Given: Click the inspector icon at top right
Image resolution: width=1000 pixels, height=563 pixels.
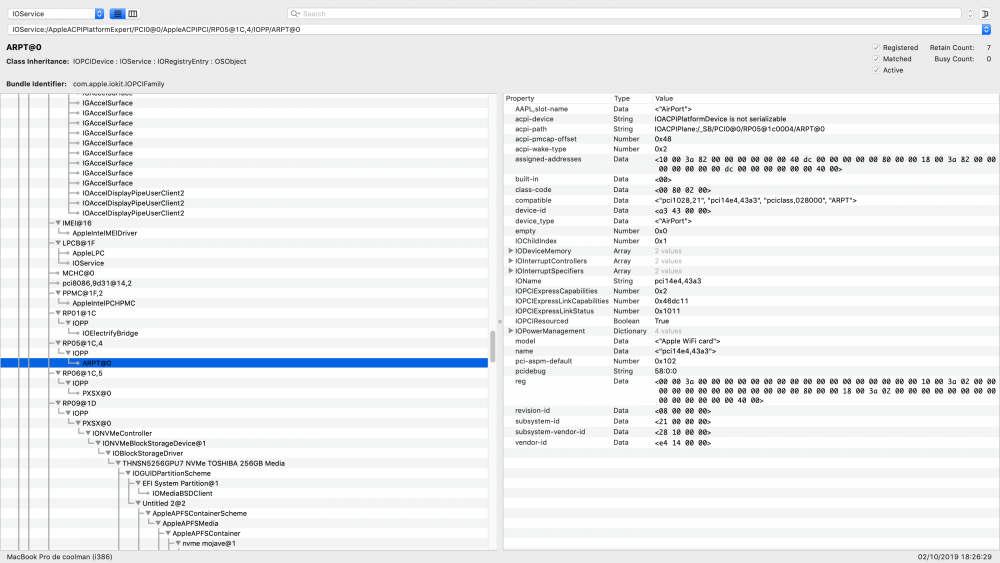Looking at the screenshot, I should 986,14.
